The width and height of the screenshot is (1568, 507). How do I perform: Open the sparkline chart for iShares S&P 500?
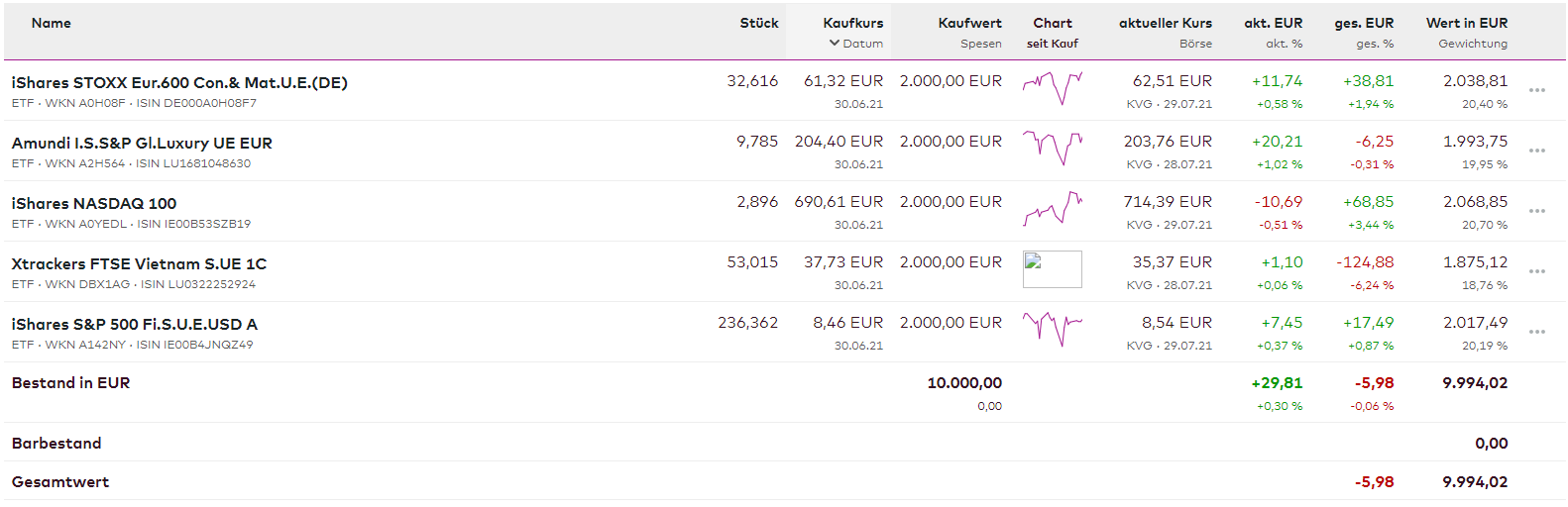(1052, 330)
